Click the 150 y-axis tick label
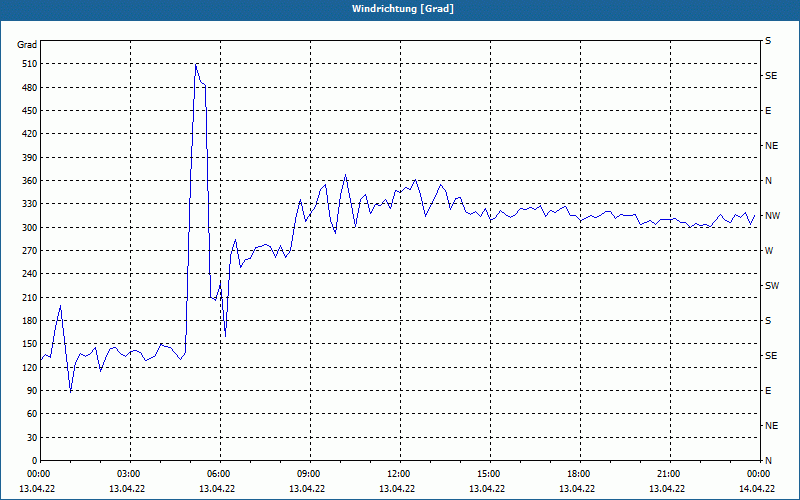 click(30, 344)
